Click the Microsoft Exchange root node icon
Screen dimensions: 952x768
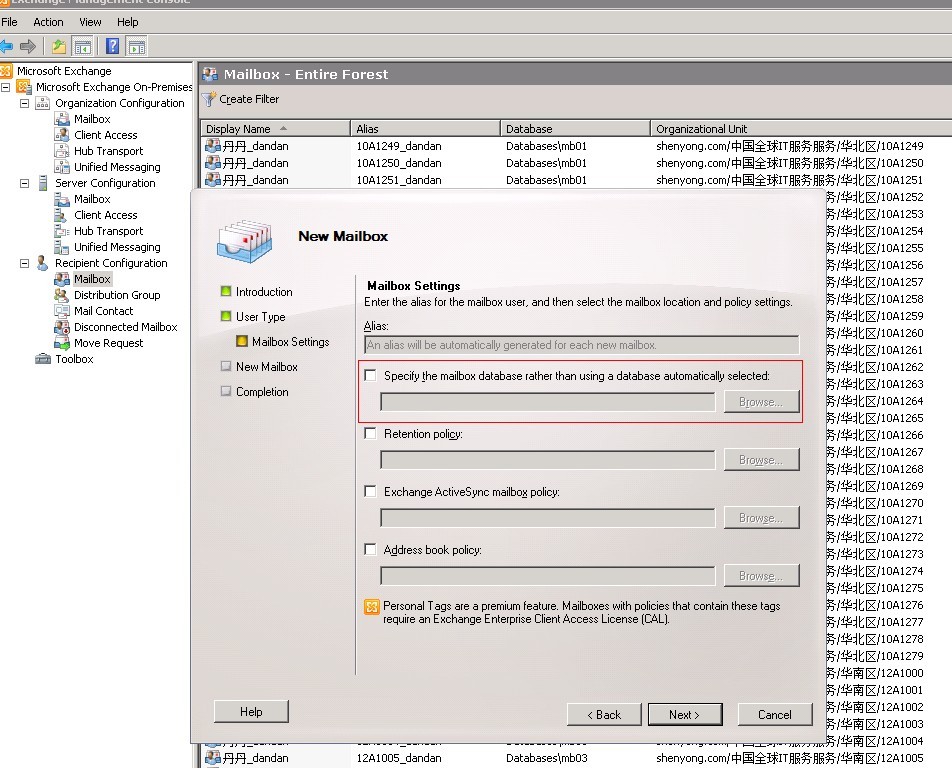coord(6,71)
